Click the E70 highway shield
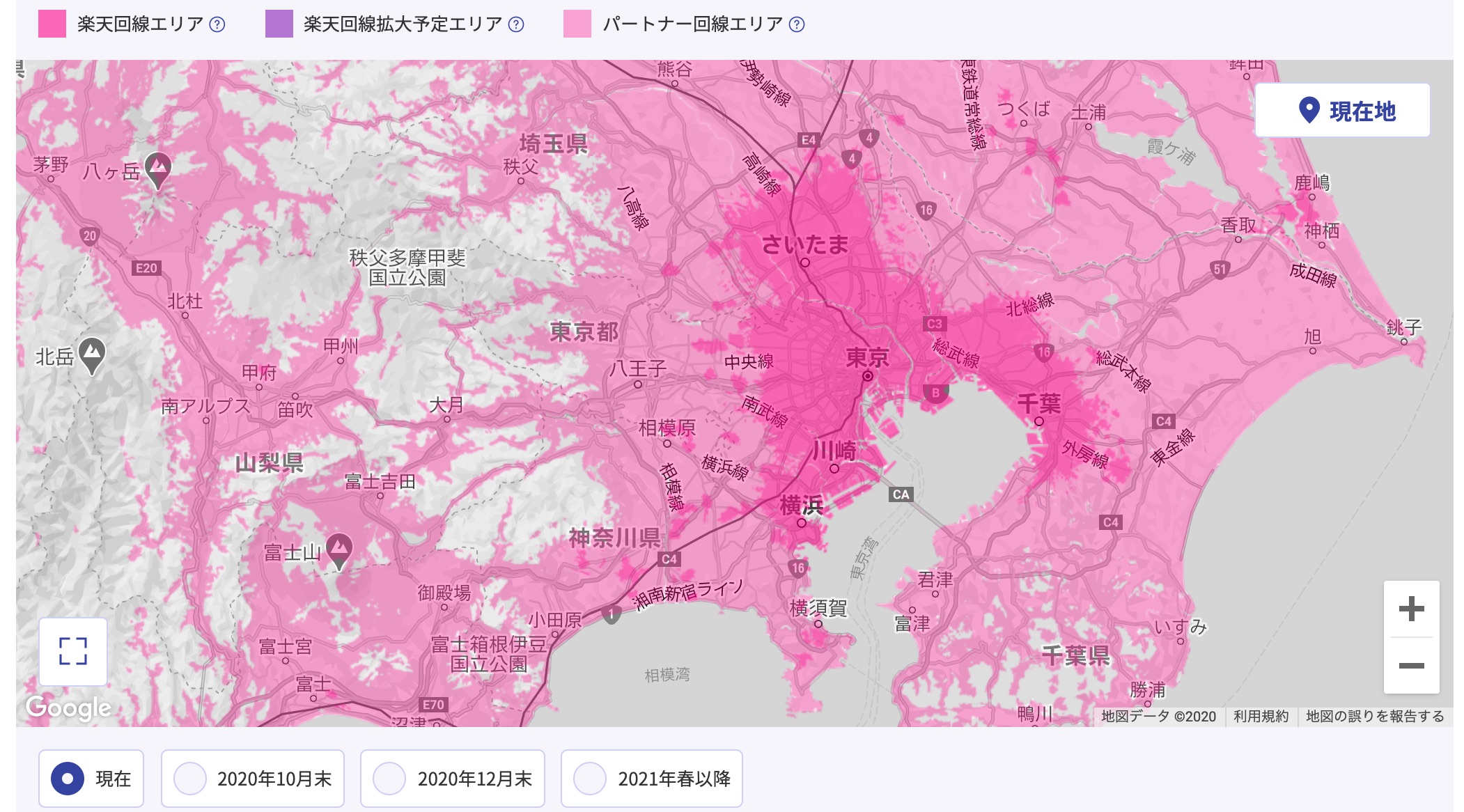Screen dimensions: 1464x812 pyautogui.click(x=433, y=705)
